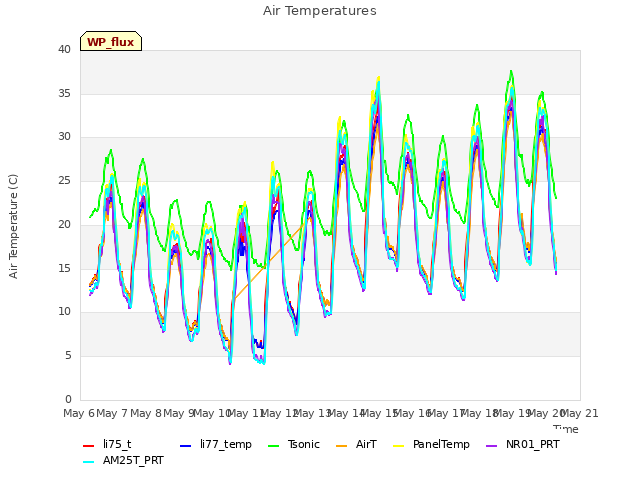Toggle the AM25T_PRT series in legend
The height and width of the screenshot is (480, 640).
(x=123, y=460)
